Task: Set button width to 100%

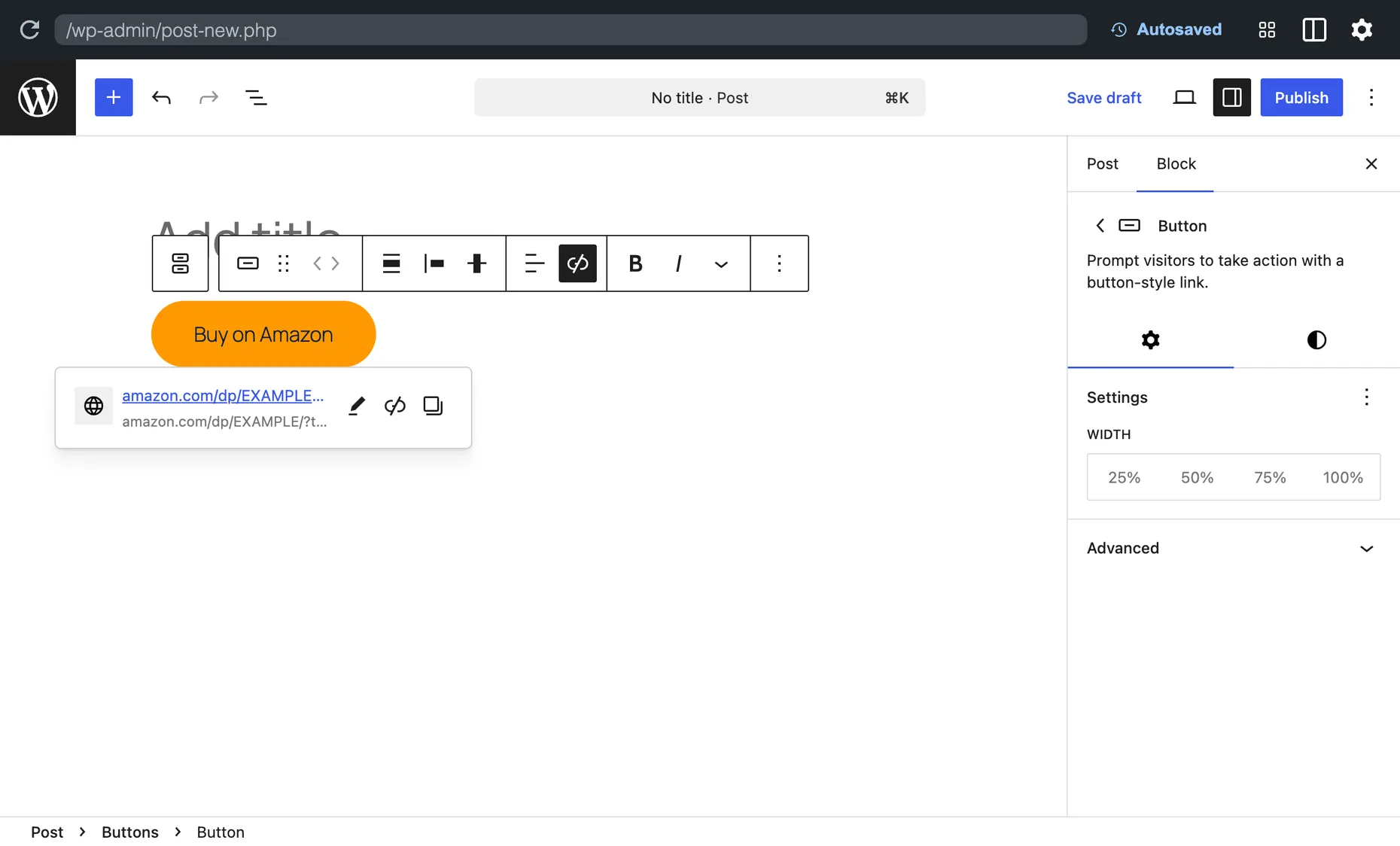Action: [1343, 477]
